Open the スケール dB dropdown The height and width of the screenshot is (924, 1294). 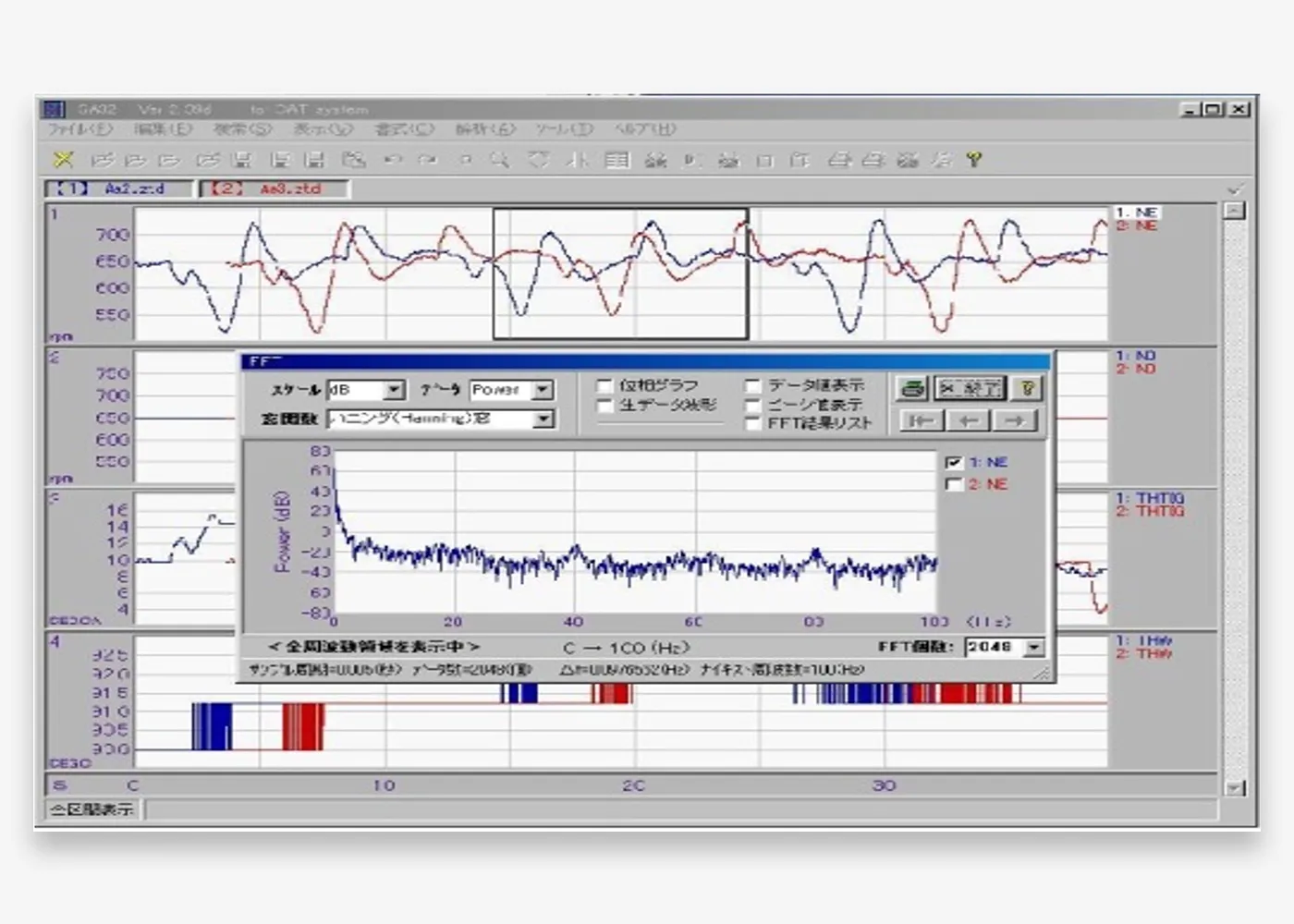tap(395, 390)
